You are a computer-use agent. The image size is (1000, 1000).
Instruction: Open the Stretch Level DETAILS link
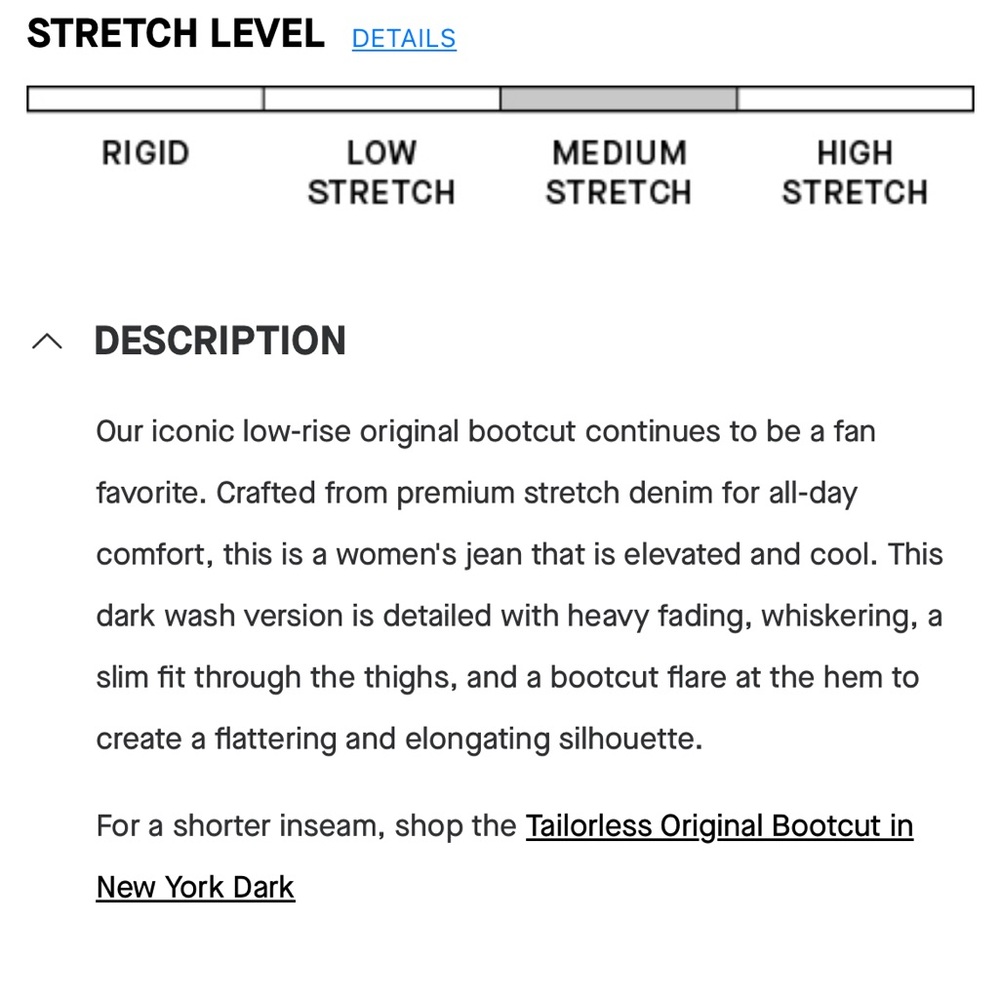point(404,38)
